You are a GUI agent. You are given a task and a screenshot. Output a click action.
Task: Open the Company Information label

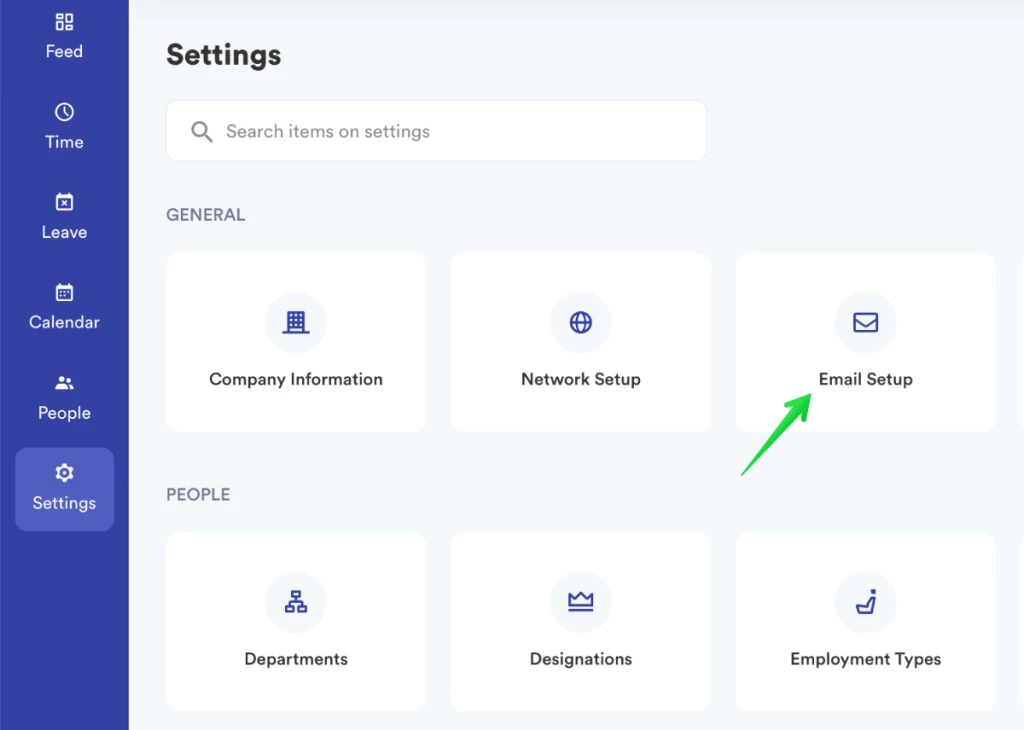(296, 379)
